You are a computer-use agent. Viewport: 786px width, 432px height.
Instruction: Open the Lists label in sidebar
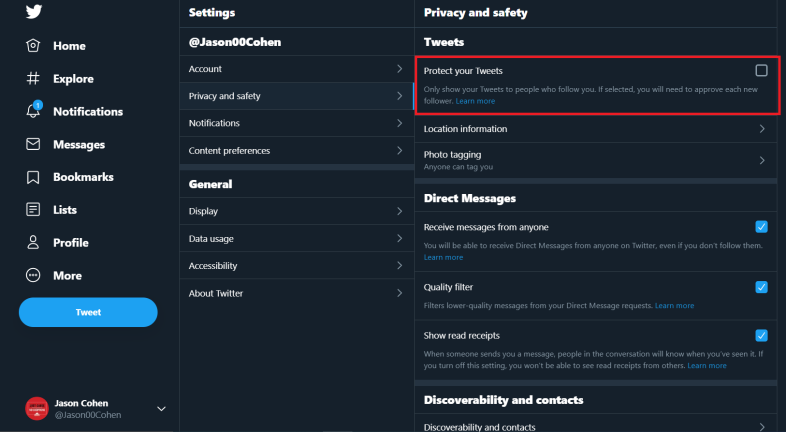pyautogui.click(x=65, y=210)
